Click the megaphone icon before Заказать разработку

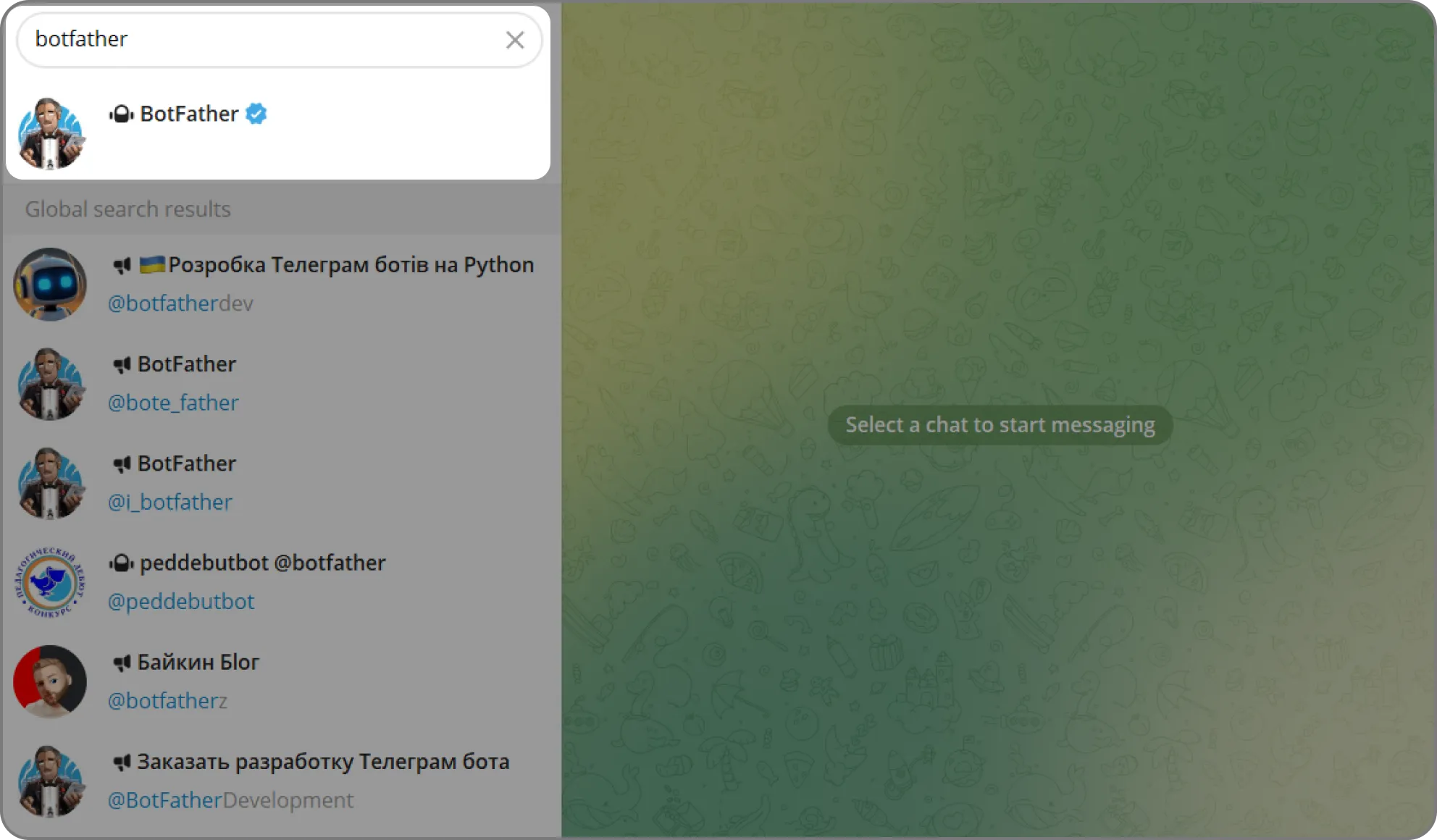click(x=121, y=763)
